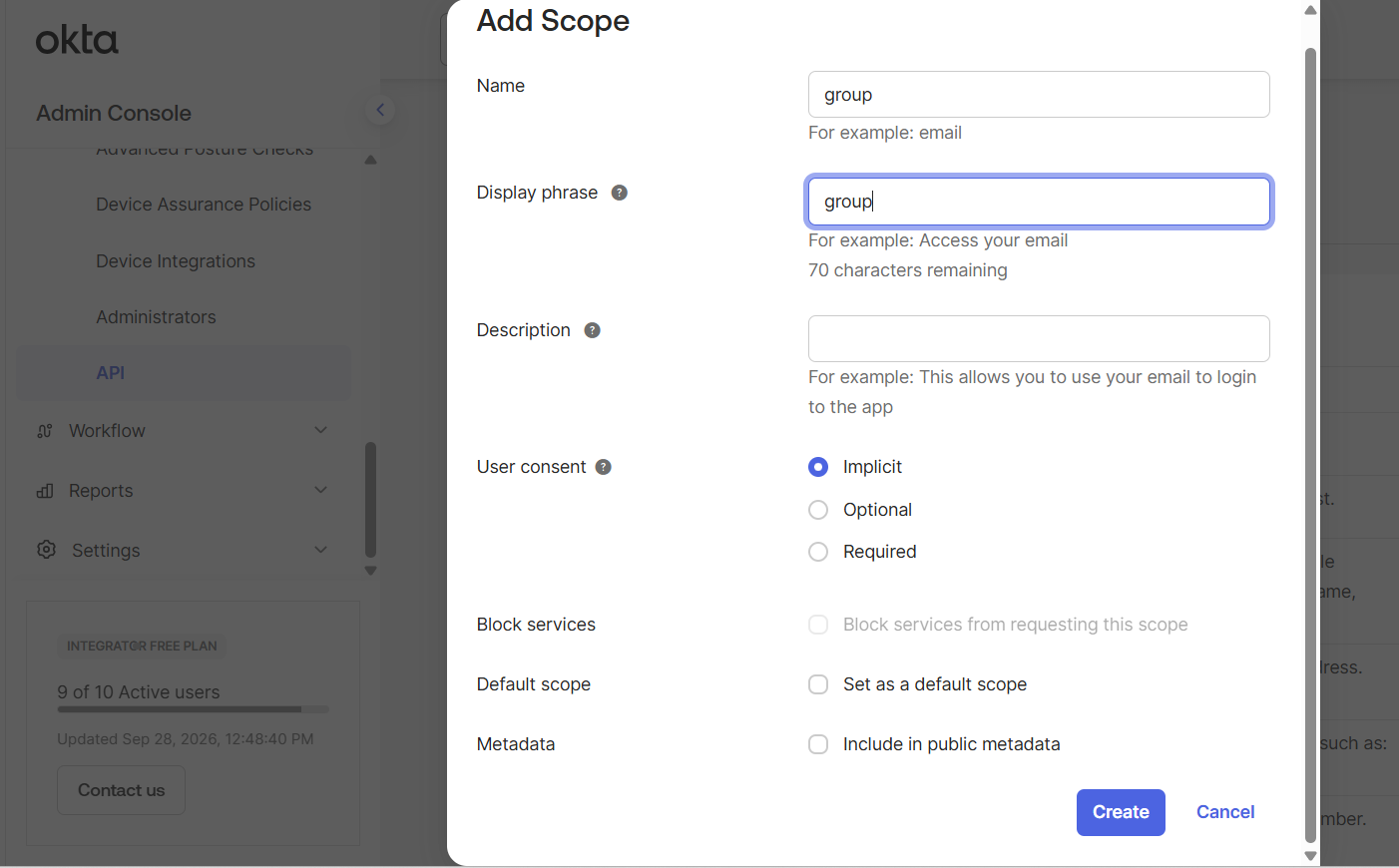Image resolution: width=1399 pixels, height=868 pixels.
Task: Select the Implicit user consent option
Action: coord(818,467)
